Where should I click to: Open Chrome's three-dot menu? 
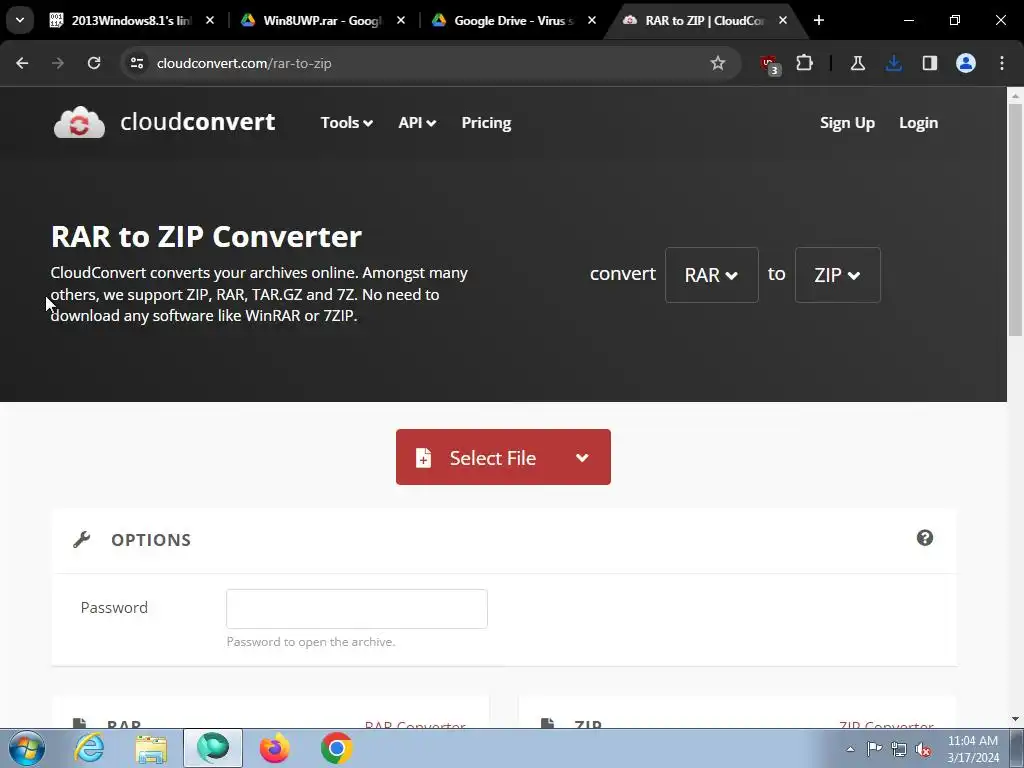(x=1002, y=63)
